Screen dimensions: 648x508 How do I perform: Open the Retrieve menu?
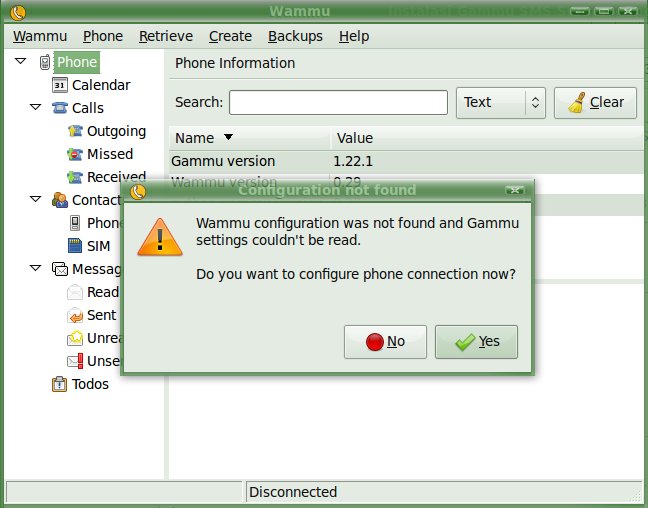pos(166,36)
